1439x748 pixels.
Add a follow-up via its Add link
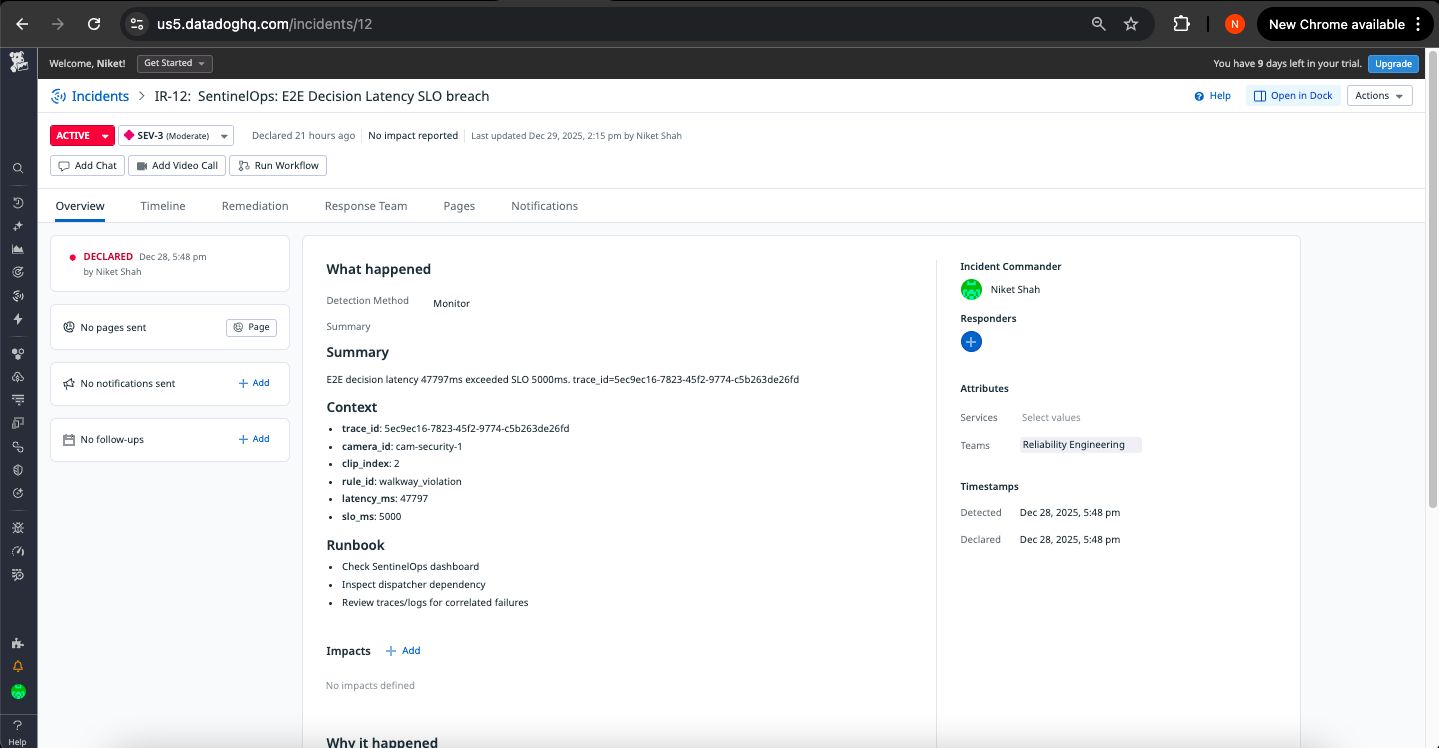pyautogui.click(x=254, y=439)
